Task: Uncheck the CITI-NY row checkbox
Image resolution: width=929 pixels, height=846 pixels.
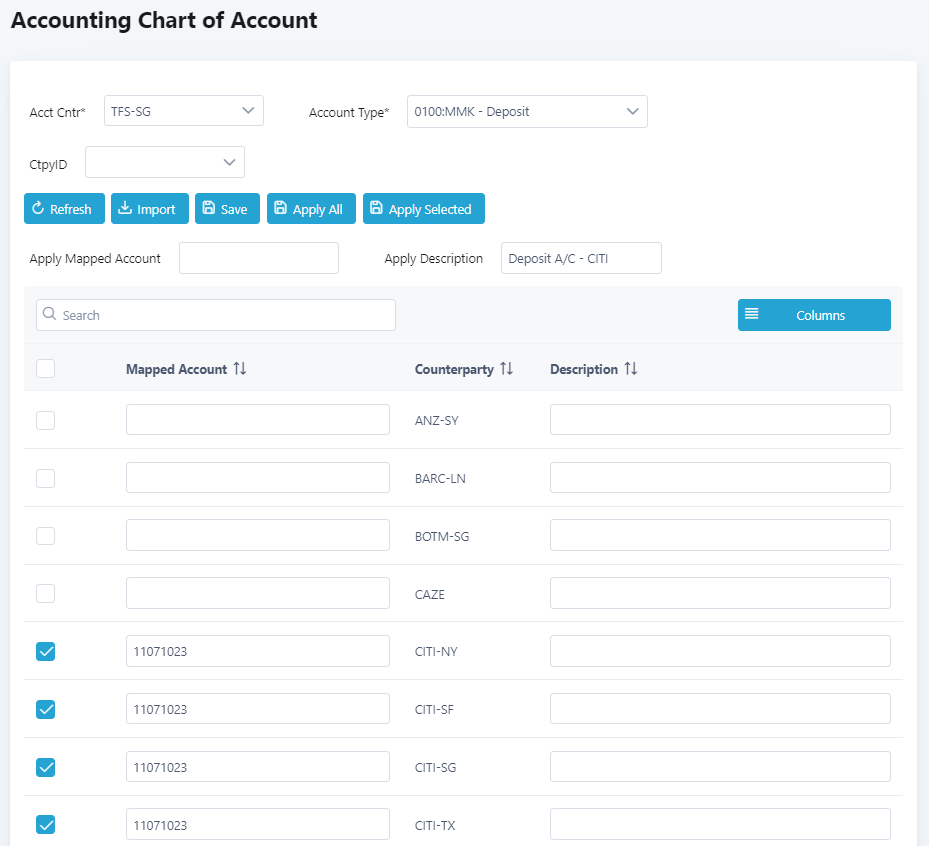Action: (x=46, y=651)
